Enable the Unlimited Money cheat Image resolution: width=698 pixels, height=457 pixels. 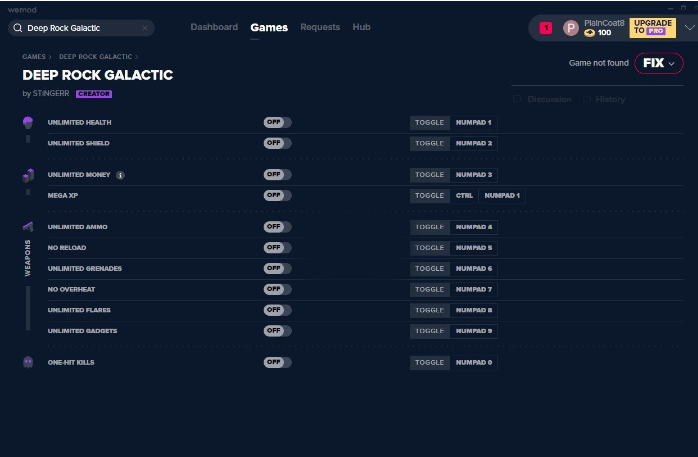tap(277, 174)
